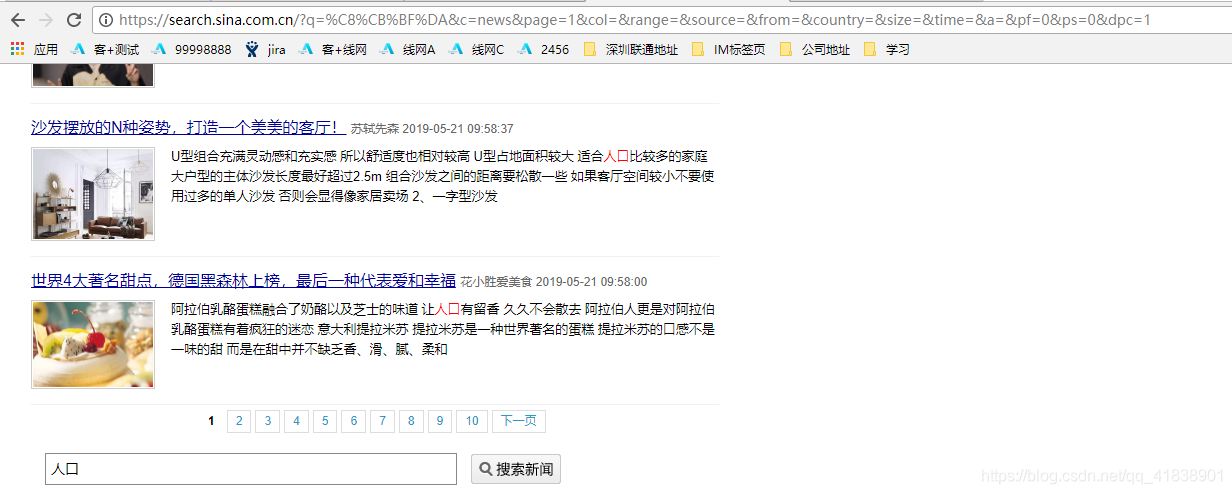The width and height of the screenshot is (1232, 494).
Task: Go to results page 3
Action: click(267, 421)
